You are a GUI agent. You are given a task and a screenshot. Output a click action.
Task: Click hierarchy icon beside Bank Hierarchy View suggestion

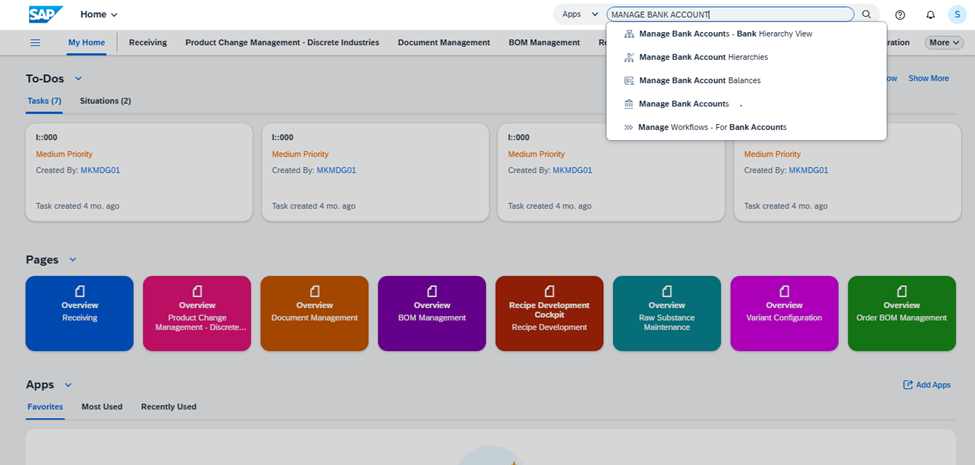point(629,34)
